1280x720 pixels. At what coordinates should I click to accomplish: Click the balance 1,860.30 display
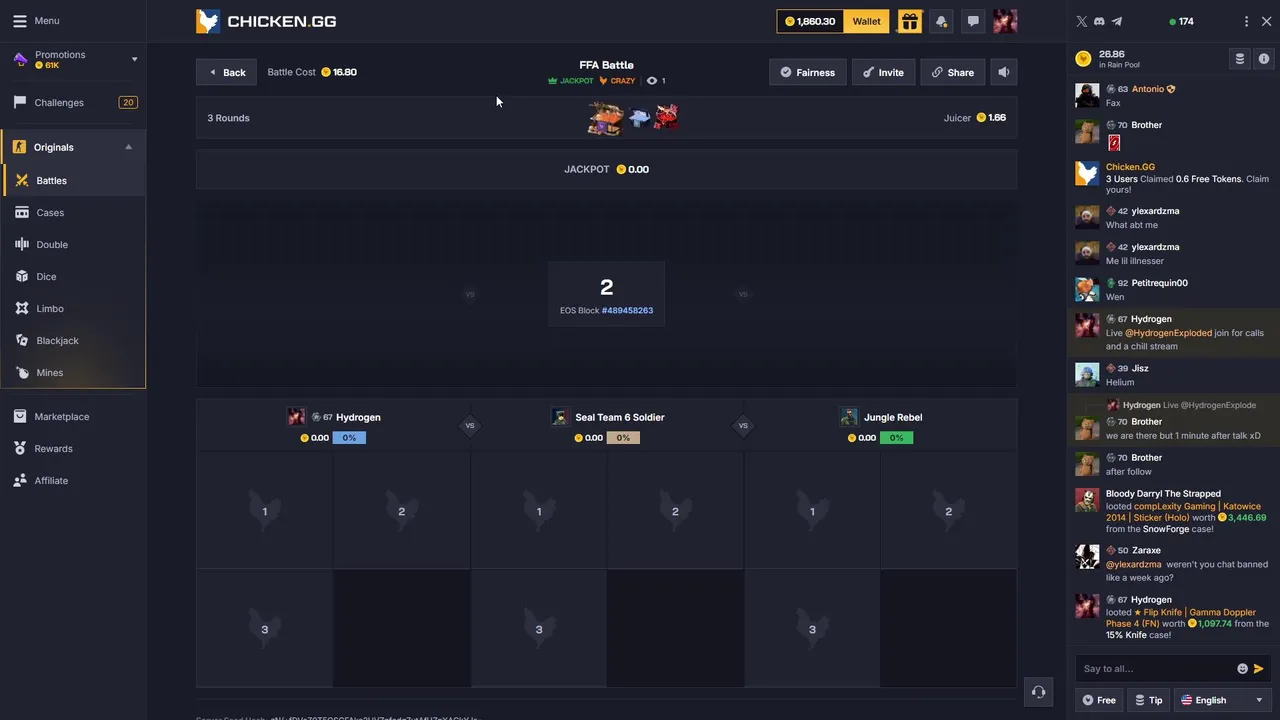[x=810, y=21]
